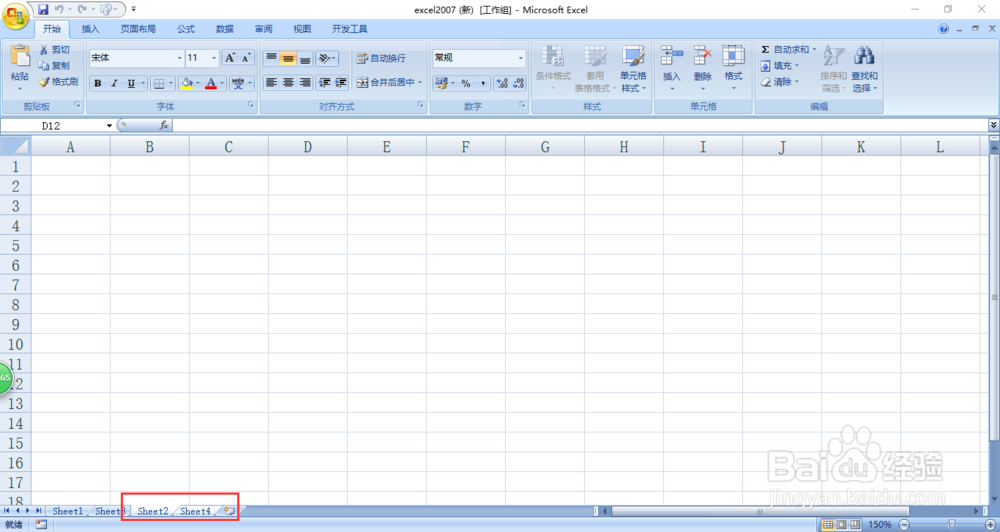1000x532 pixels.
Task: Click AutoSum (自动求和) button
Action: tap(788, 49)
